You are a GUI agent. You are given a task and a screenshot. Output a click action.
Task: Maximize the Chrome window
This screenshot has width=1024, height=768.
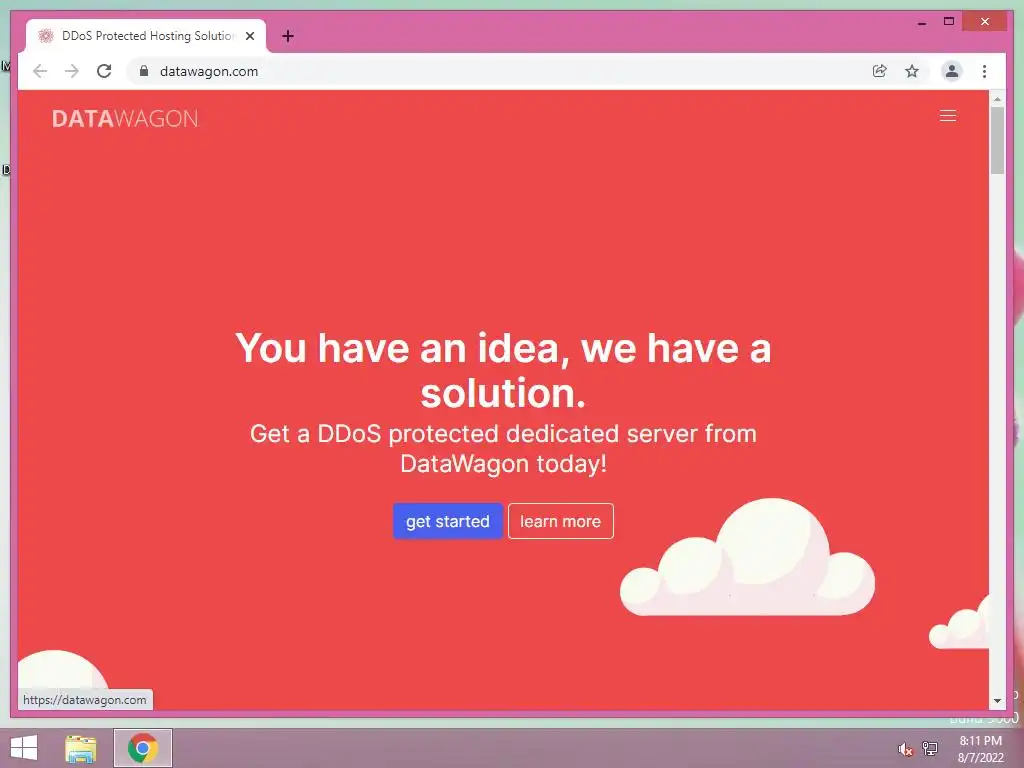tap(949, 22)
